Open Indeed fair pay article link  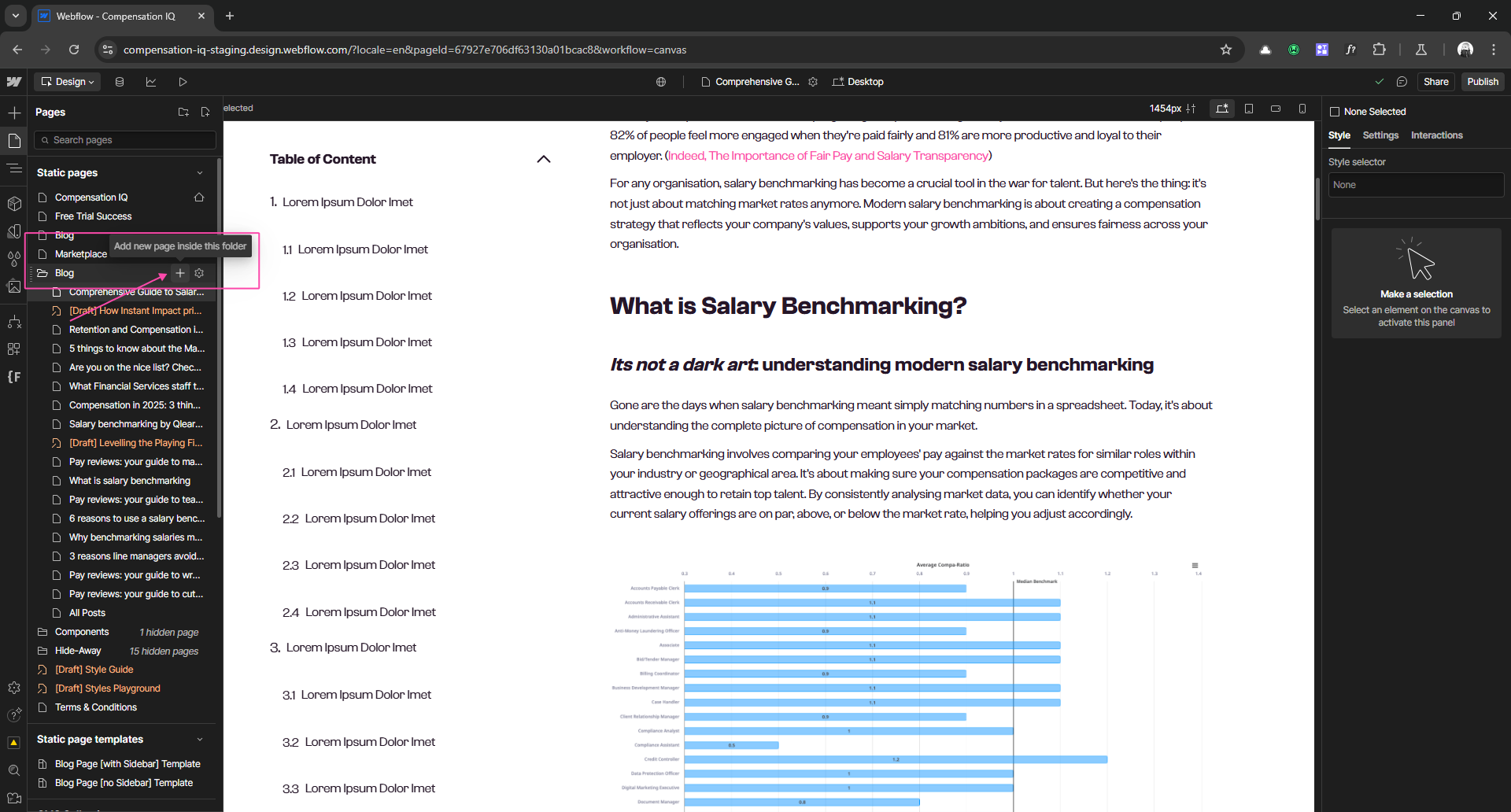(829, 156)
